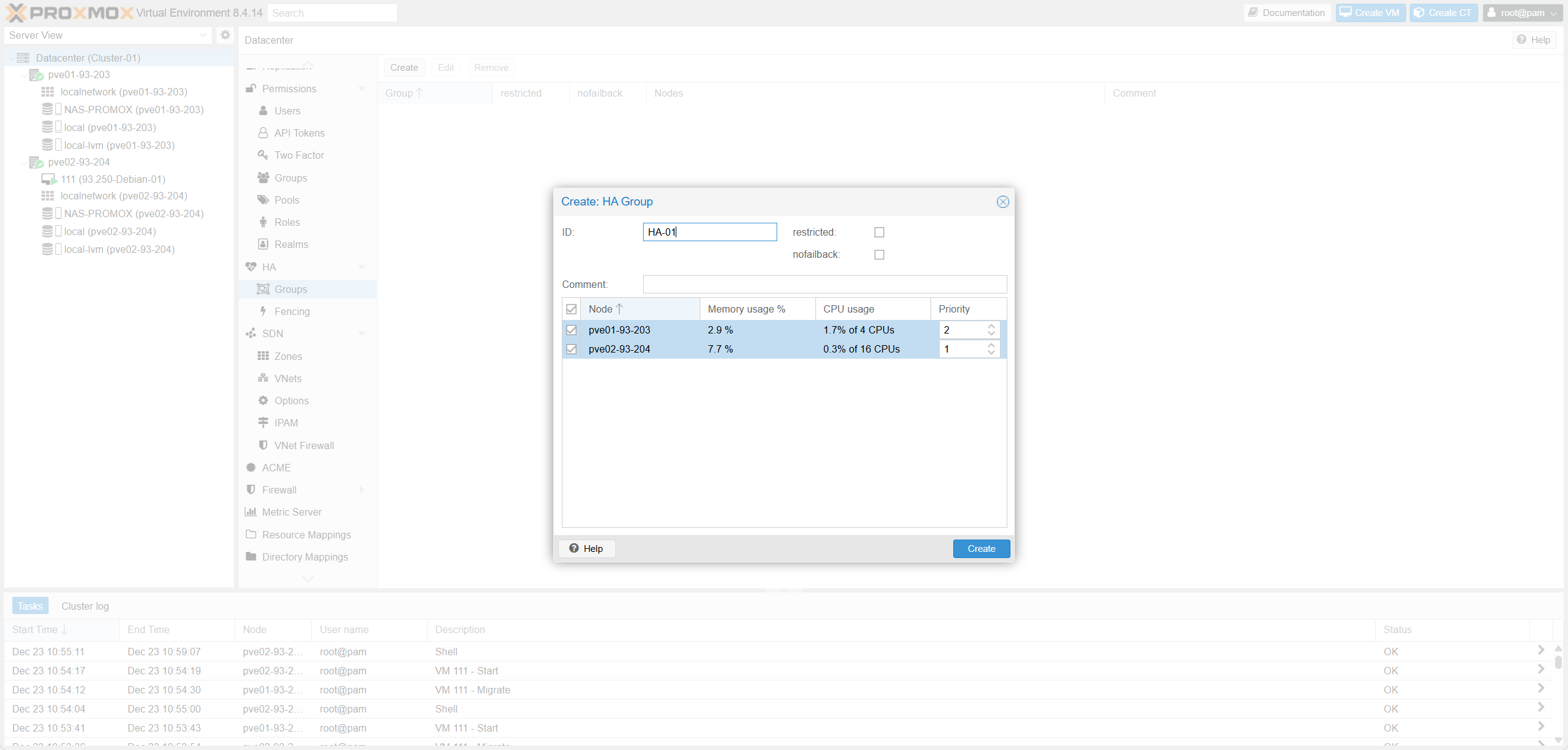Viewport: 1568px width, 750px height.
Task: Click the VNet Firewall shield icon
Action: (x=263, y=445)
